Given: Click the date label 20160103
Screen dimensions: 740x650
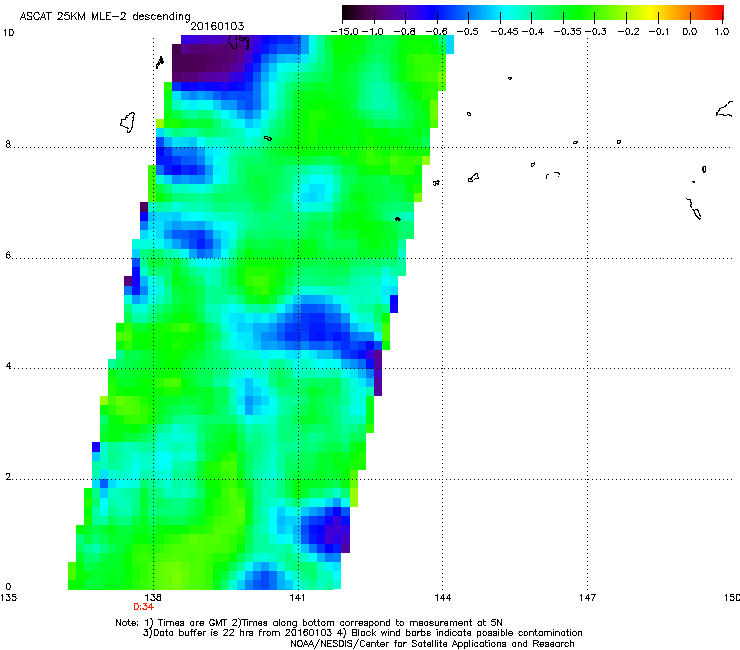Looking at the screenshot, I should [x=217, y=26].
